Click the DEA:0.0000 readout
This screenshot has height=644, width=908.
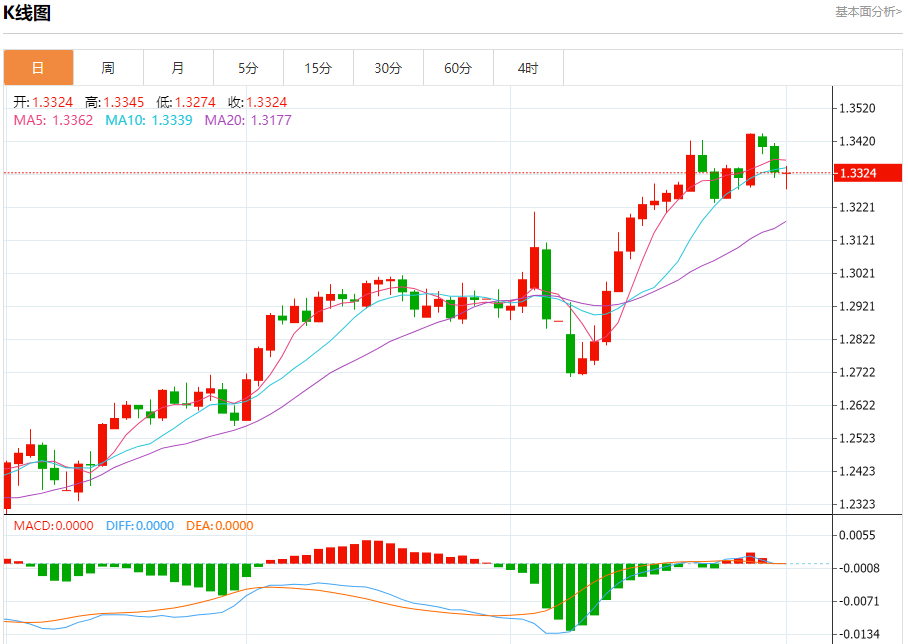point(220,526)
